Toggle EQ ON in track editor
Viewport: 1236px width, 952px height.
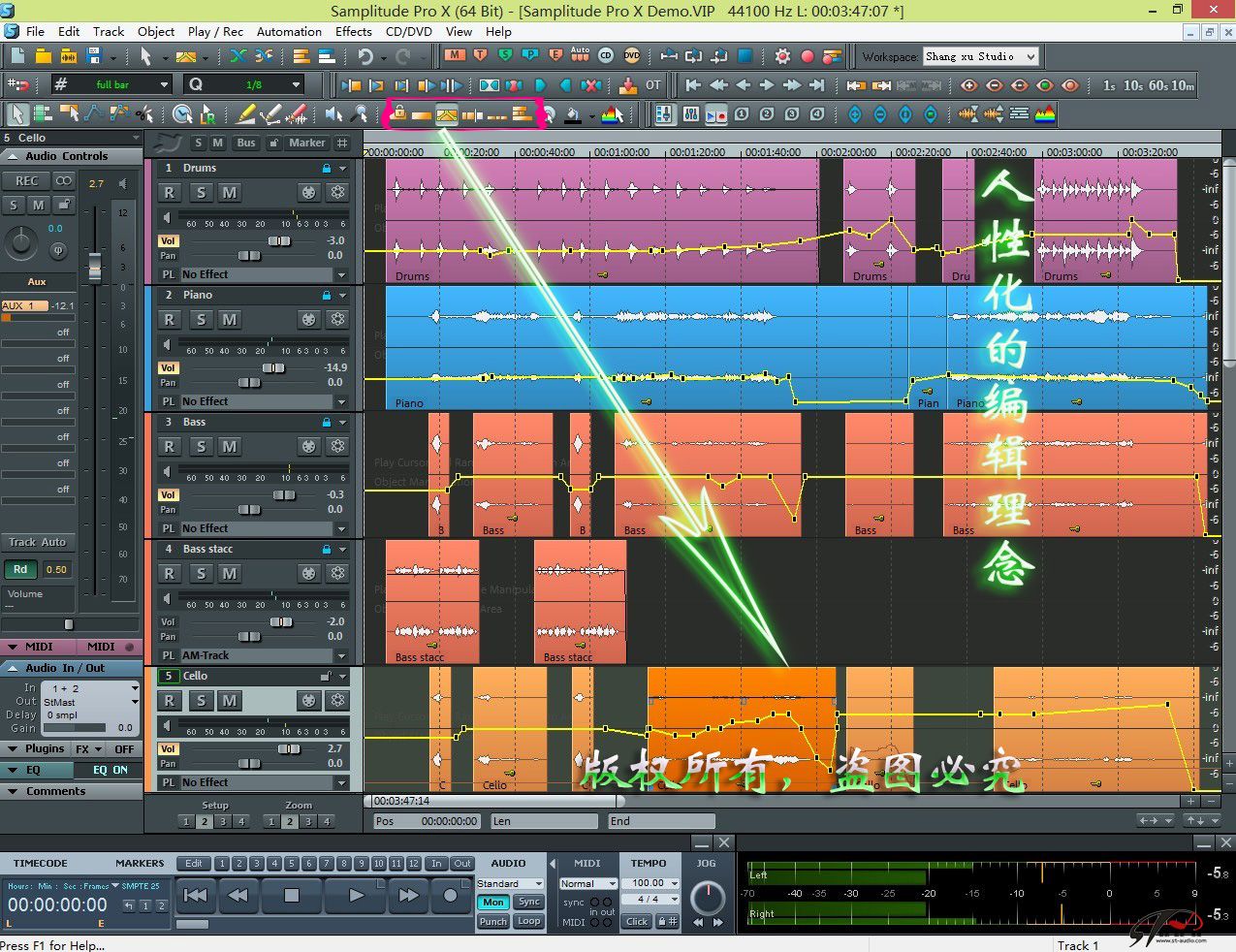109,770
